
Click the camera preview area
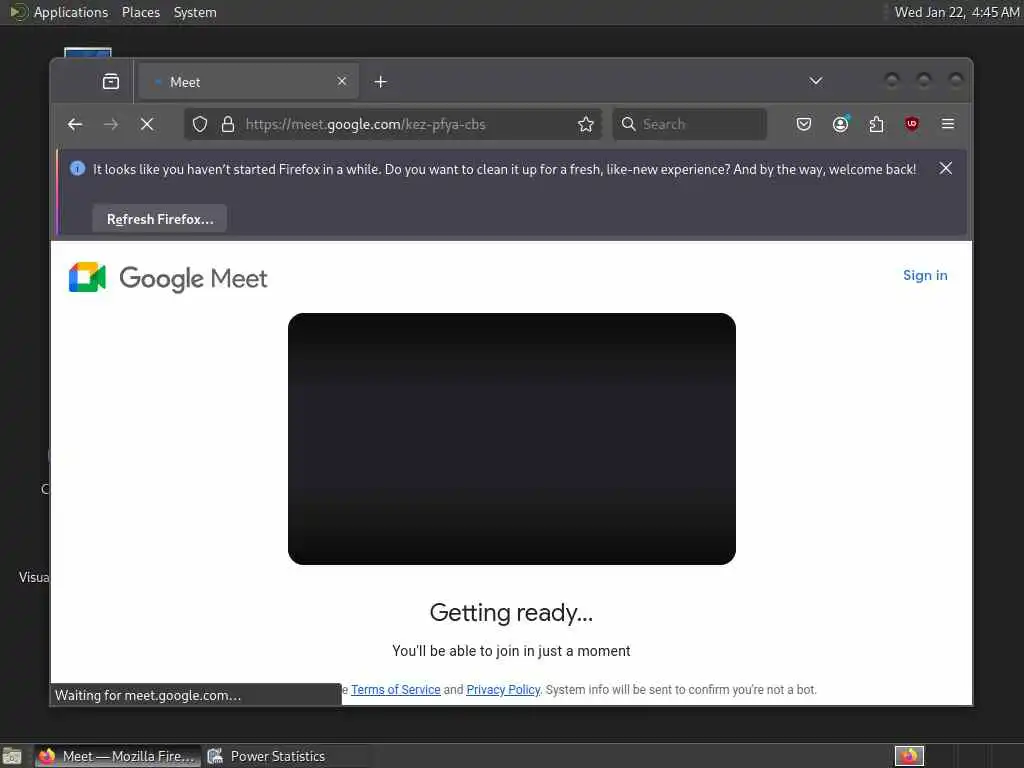(512, 439)
